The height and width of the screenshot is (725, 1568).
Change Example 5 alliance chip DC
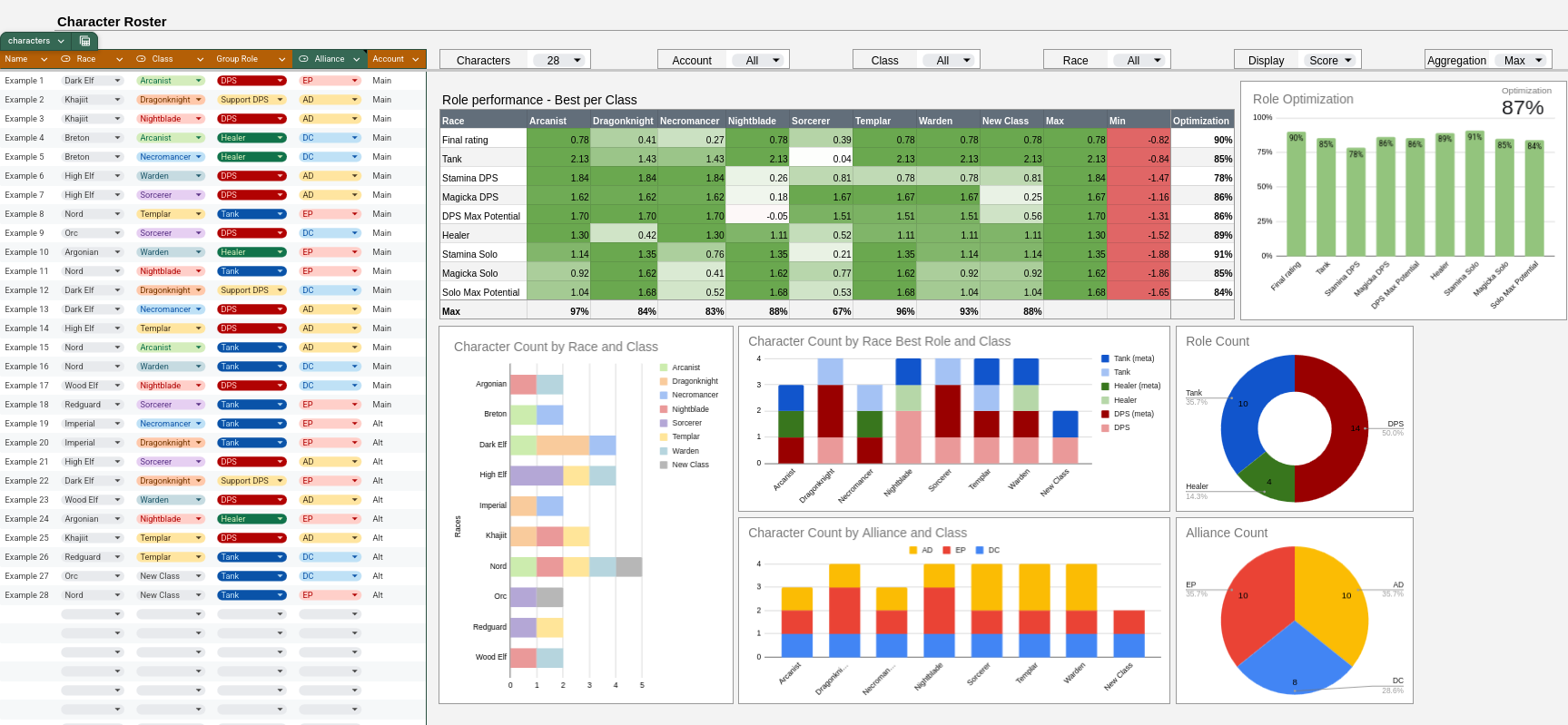tap(330, 157)
